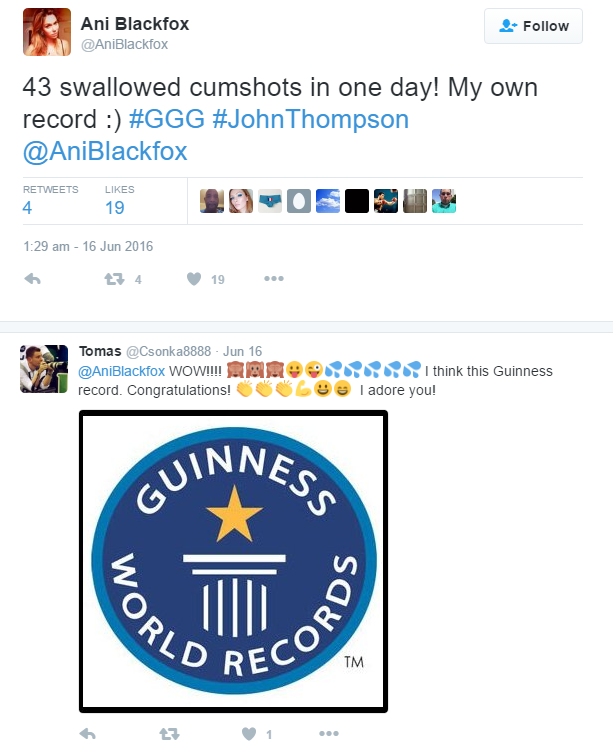Open the #JohnThompson hashtag link
The width and height of the screenshot is (613, 752).
pos(310,119)
